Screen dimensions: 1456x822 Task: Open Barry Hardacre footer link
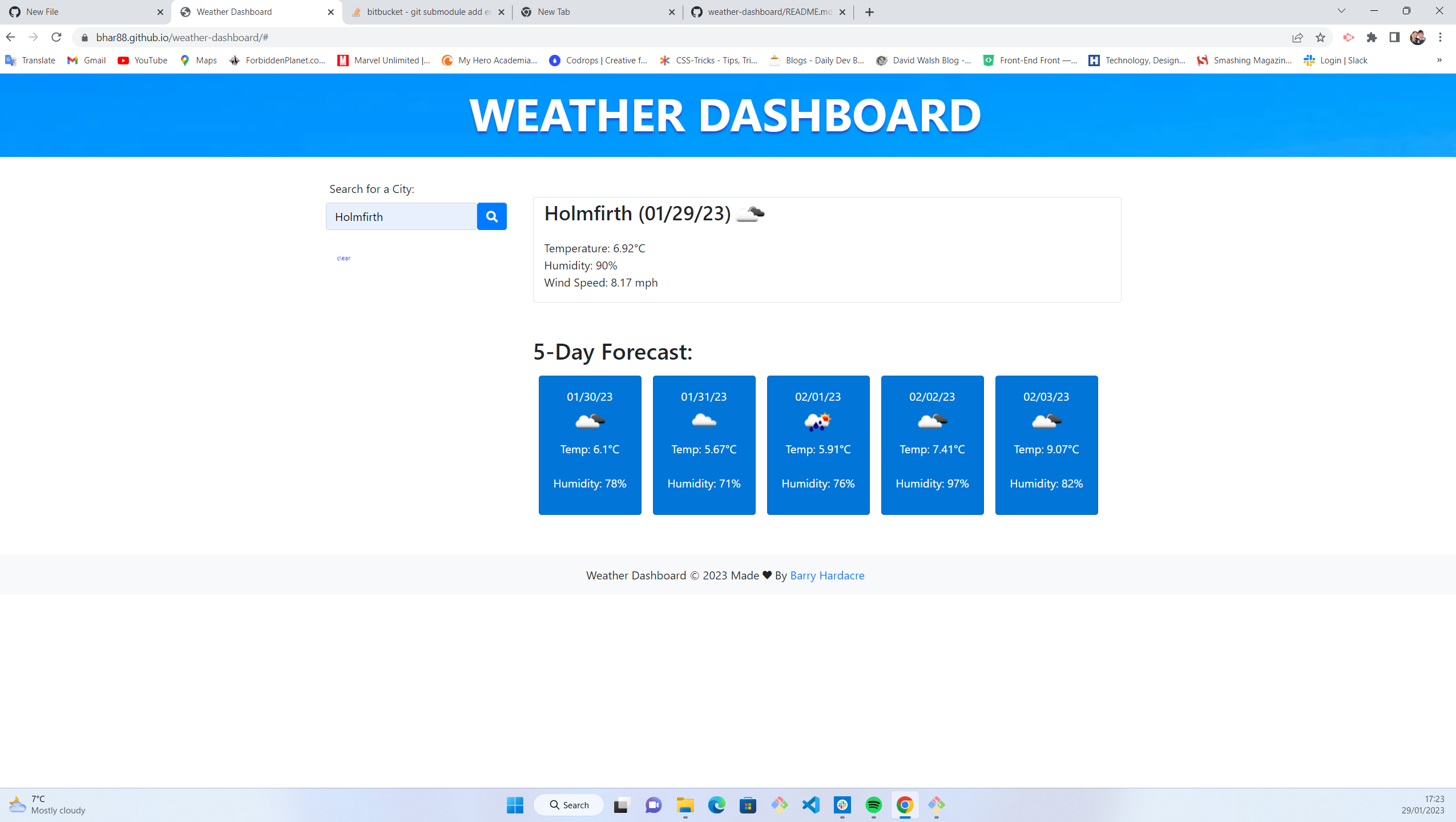click(x=827, y=575)
